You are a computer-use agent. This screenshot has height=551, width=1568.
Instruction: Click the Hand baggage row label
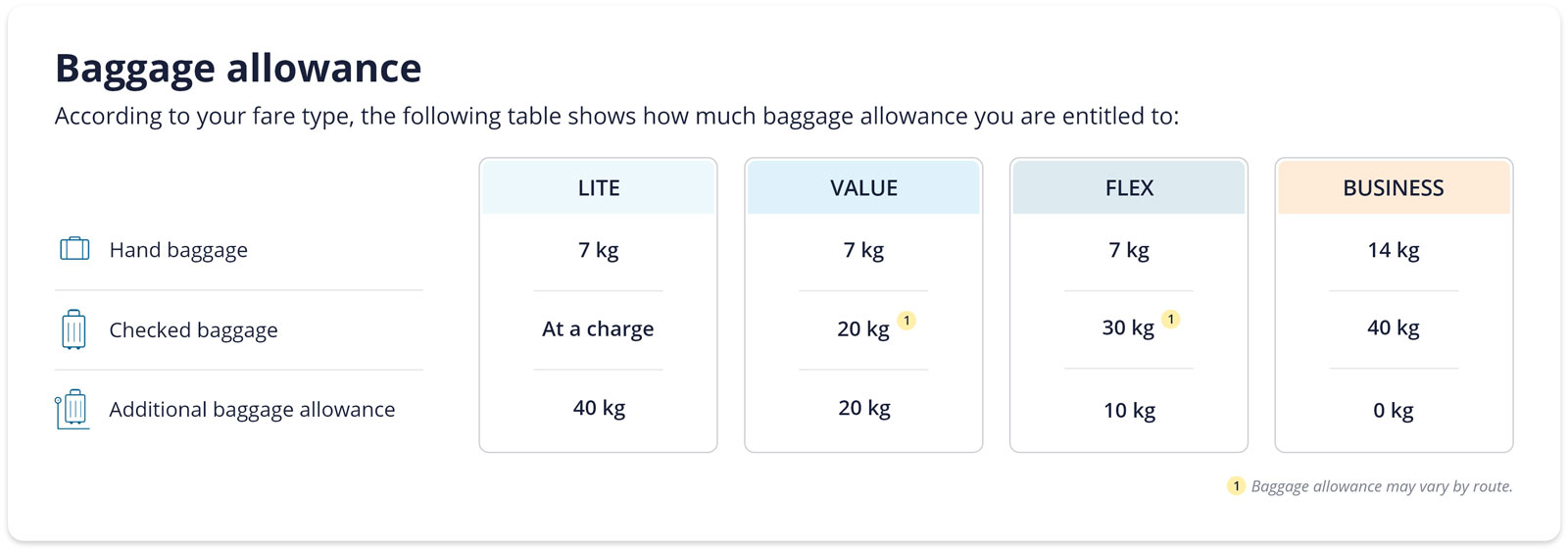point(178,250)
